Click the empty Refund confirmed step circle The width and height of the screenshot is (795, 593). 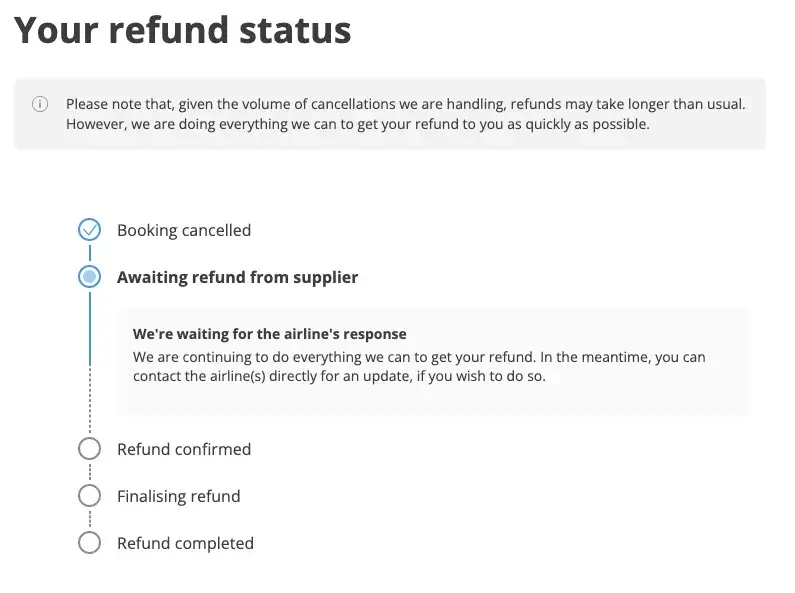[x=90, y=449]
